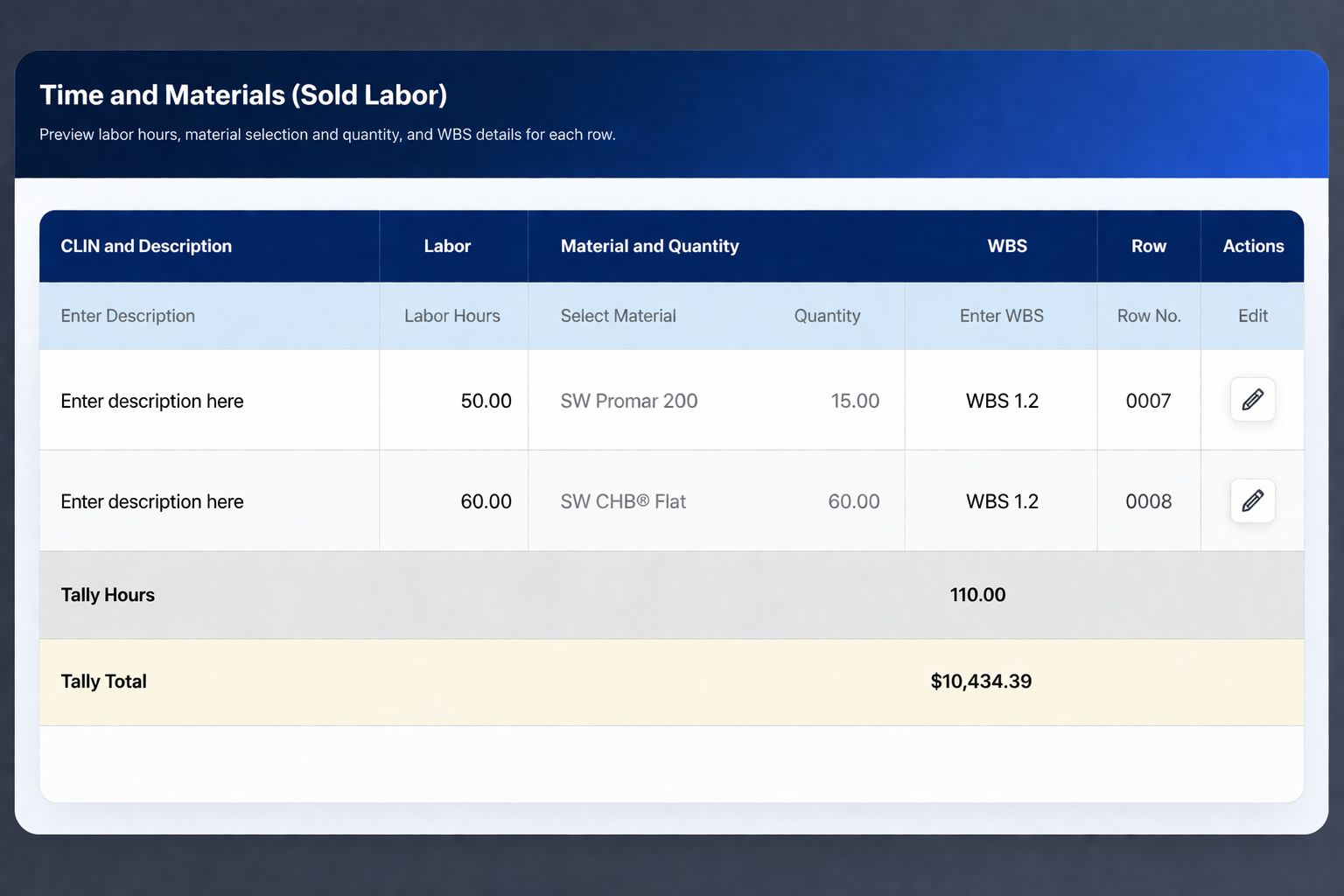Open the SW CHB Flat material selector
This screenshot has width=1344, height=896.
[x=623, y=501]
